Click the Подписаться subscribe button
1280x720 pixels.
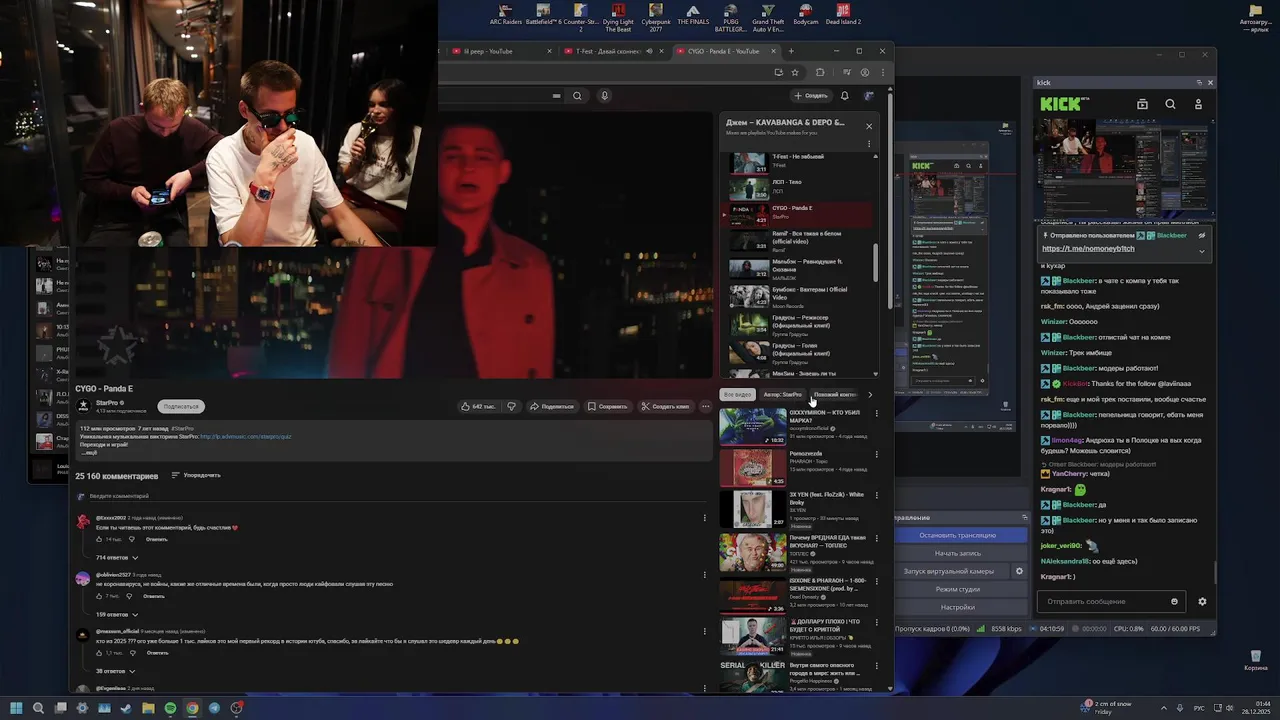[x=181, y=406]
